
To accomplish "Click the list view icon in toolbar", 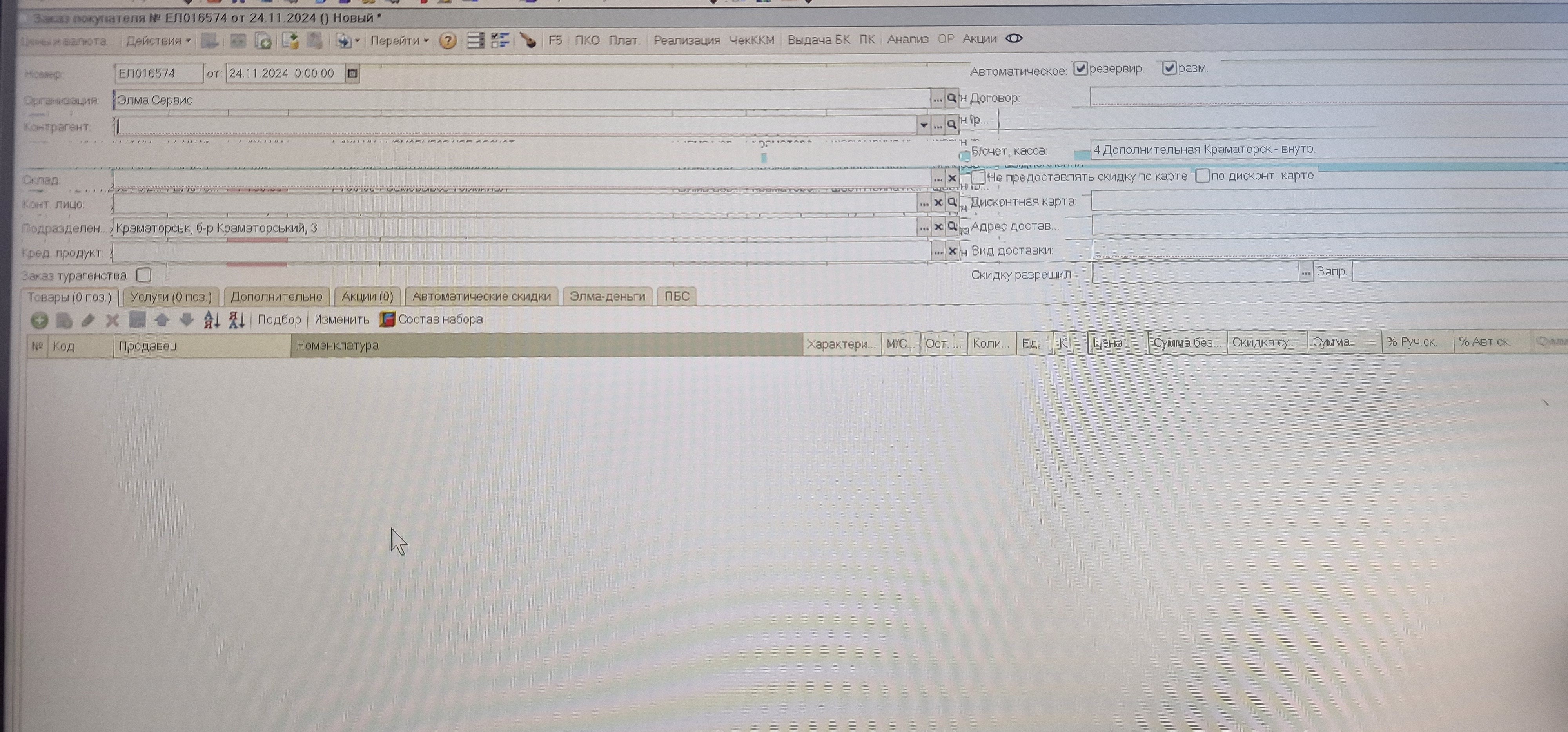I will point(475,41).
